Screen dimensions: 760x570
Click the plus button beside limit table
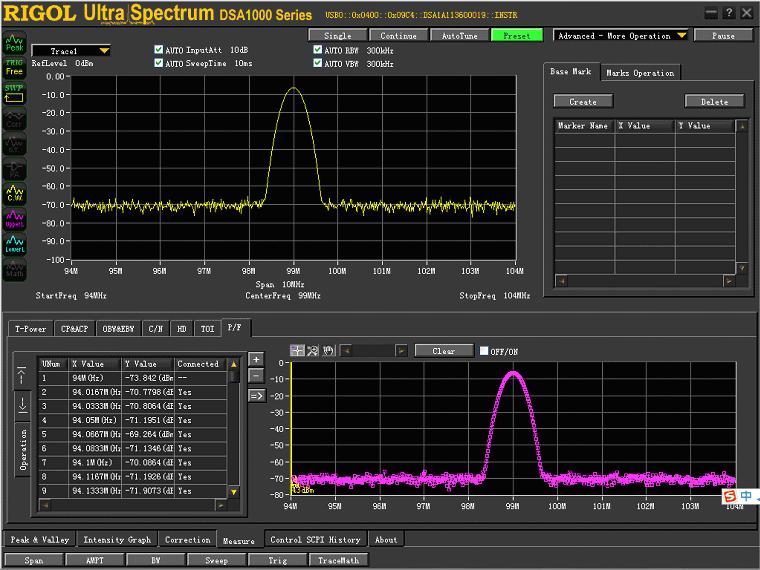[256, 359]
